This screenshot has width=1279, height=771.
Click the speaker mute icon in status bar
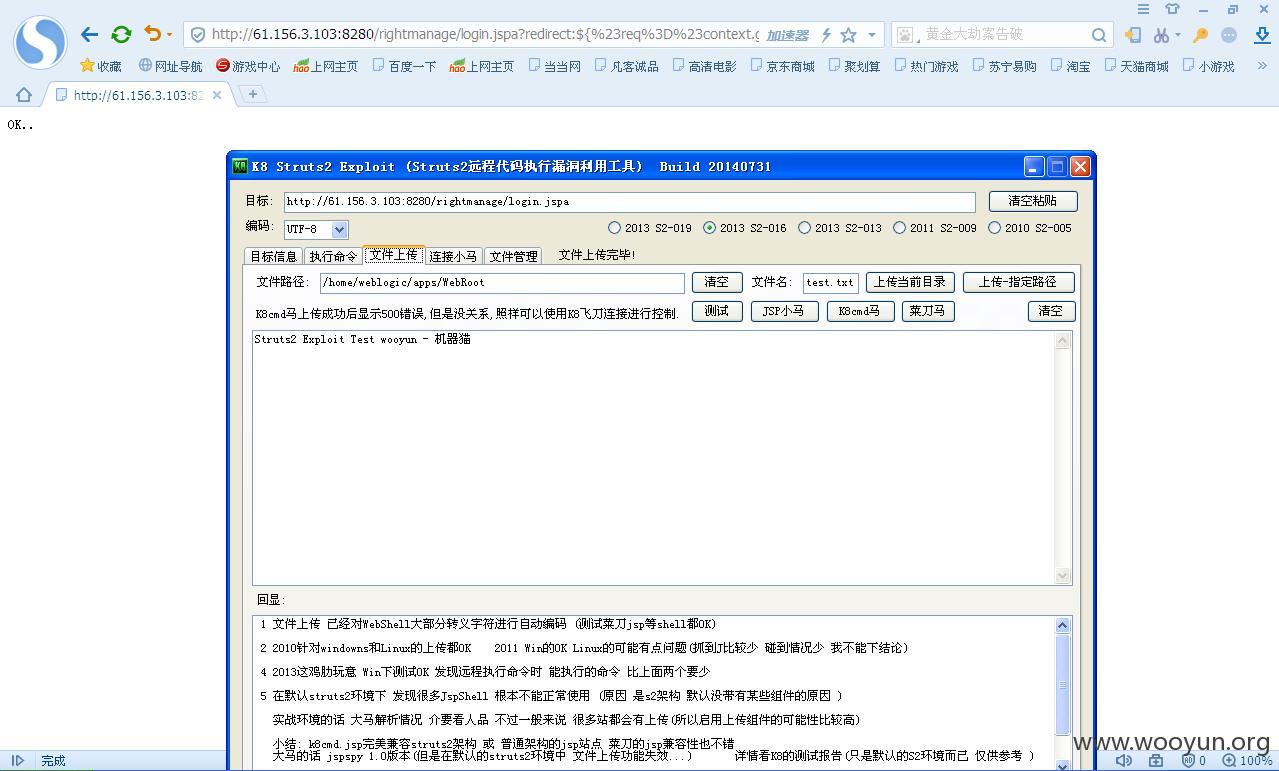coord(1124,760)
